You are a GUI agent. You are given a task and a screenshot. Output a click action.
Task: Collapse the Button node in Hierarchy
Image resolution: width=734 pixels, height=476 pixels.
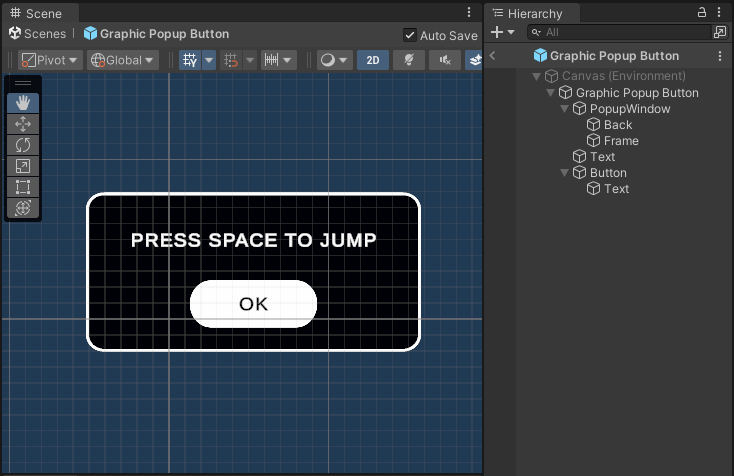(x=565, y=173)
